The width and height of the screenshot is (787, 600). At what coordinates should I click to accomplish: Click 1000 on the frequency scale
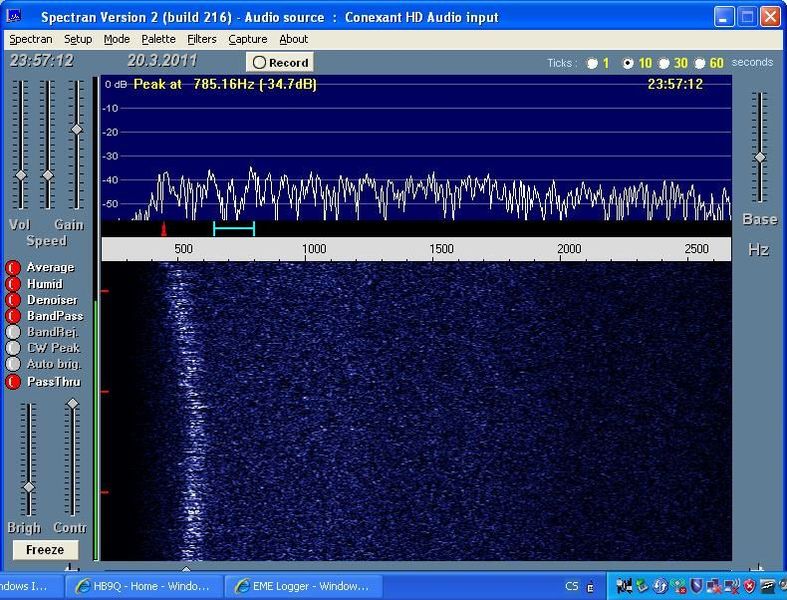[x=314, y=249]
